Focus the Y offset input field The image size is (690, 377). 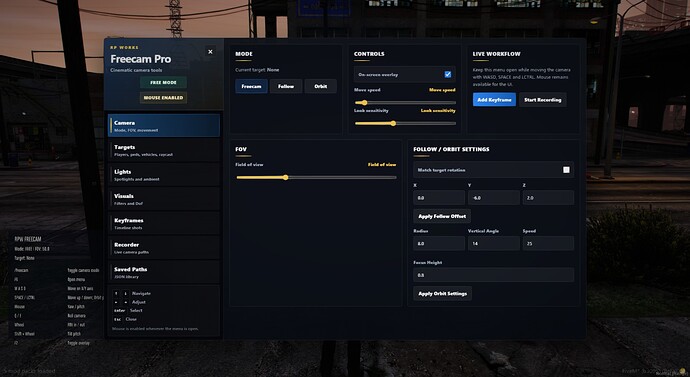[494, 198]
